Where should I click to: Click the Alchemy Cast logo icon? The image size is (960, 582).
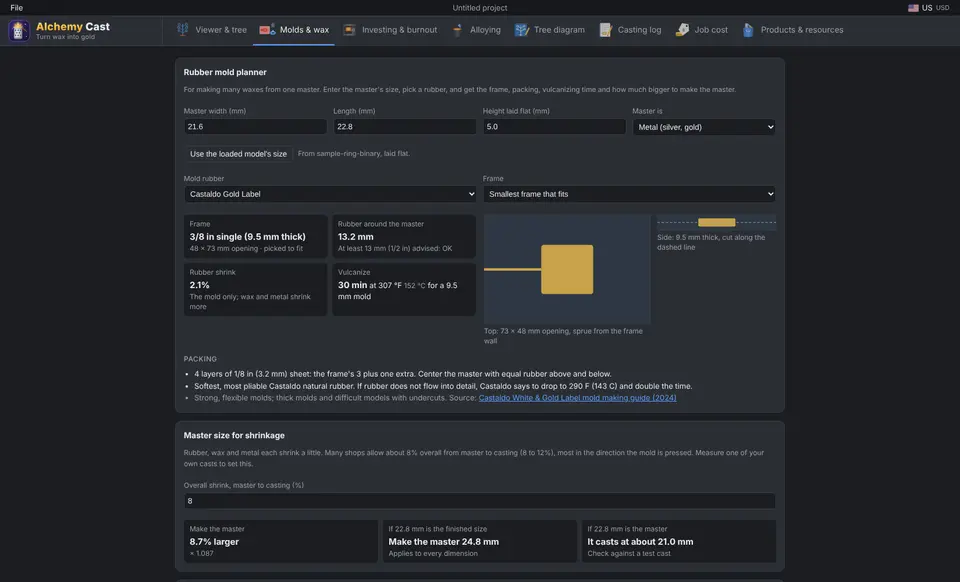pyautogui.click(x=18, y=31)
